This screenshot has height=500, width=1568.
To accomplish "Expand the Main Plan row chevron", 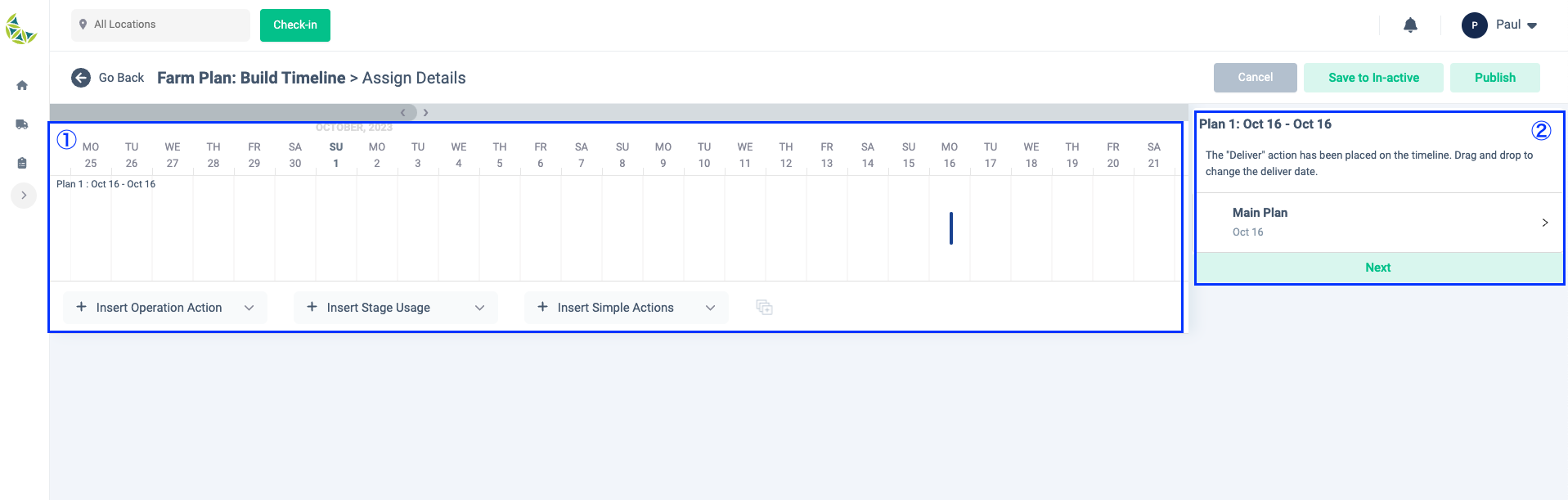I will tap(1544, 223).
